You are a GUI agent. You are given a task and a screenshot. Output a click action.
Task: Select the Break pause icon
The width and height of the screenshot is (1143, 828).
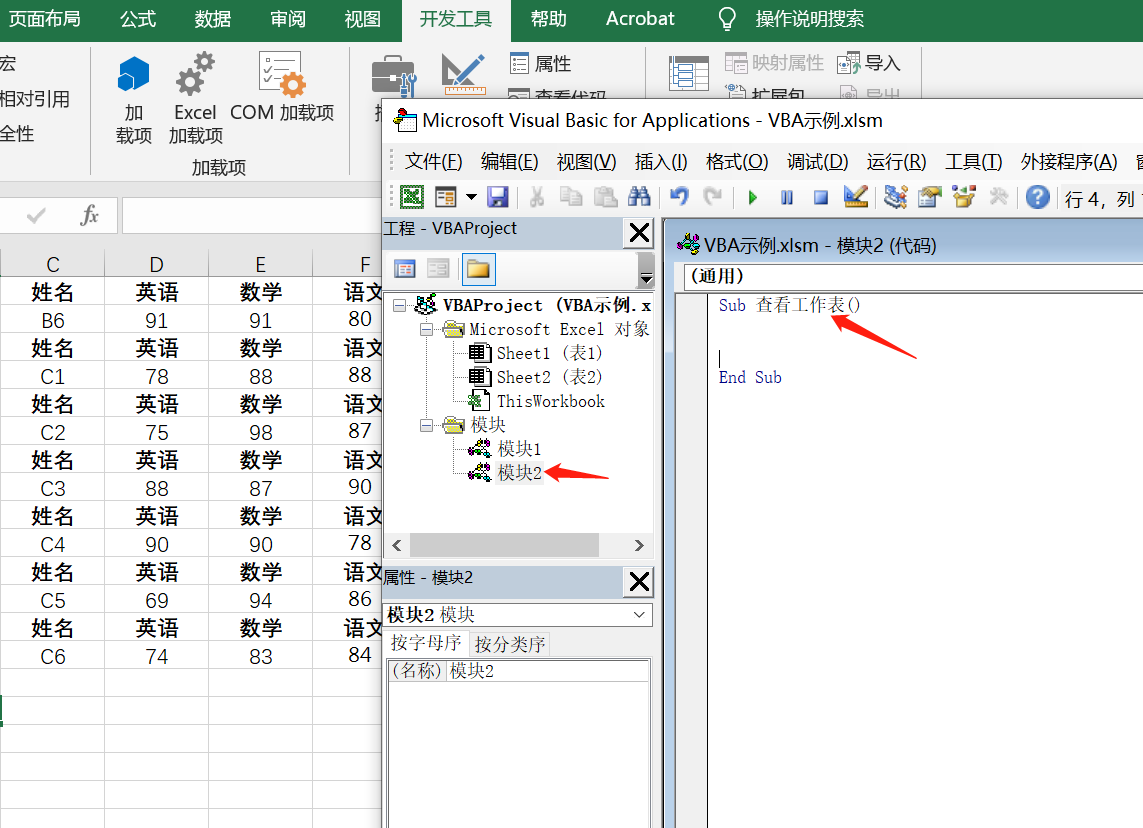click(787, 196)
